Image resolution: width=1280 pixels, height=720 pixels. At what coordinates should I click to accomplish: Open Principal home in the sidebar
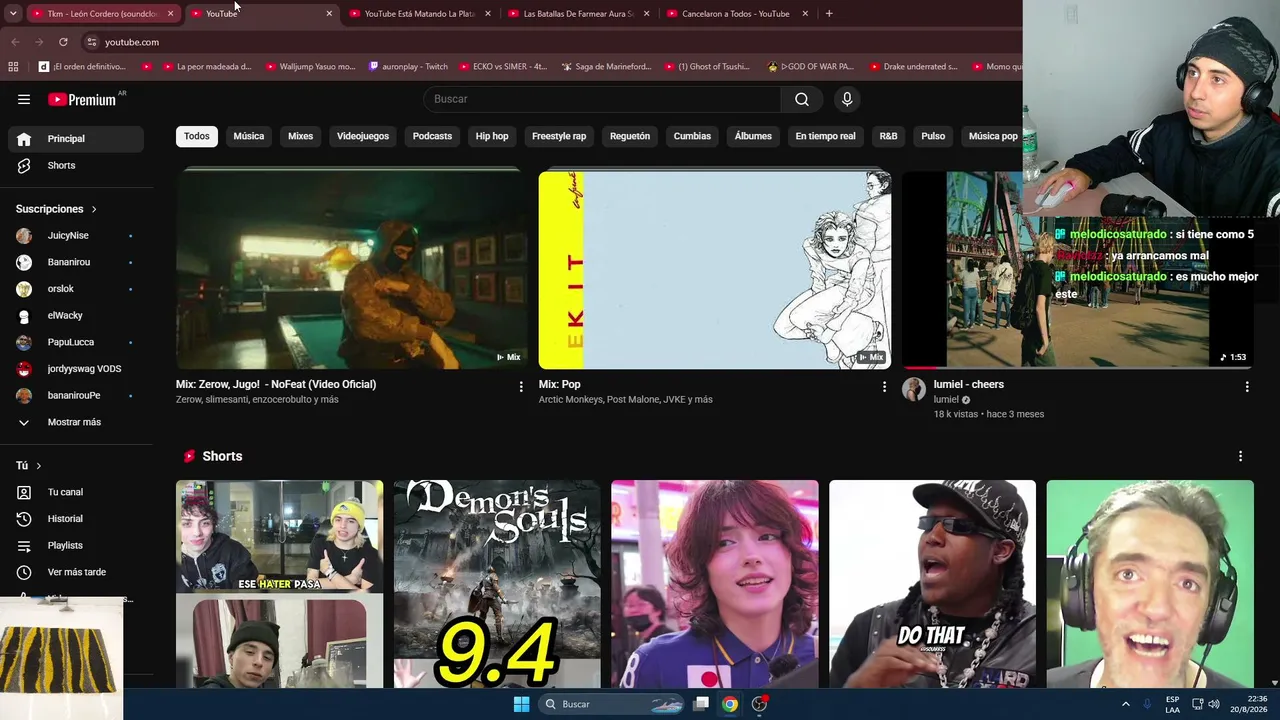(76, 139)
